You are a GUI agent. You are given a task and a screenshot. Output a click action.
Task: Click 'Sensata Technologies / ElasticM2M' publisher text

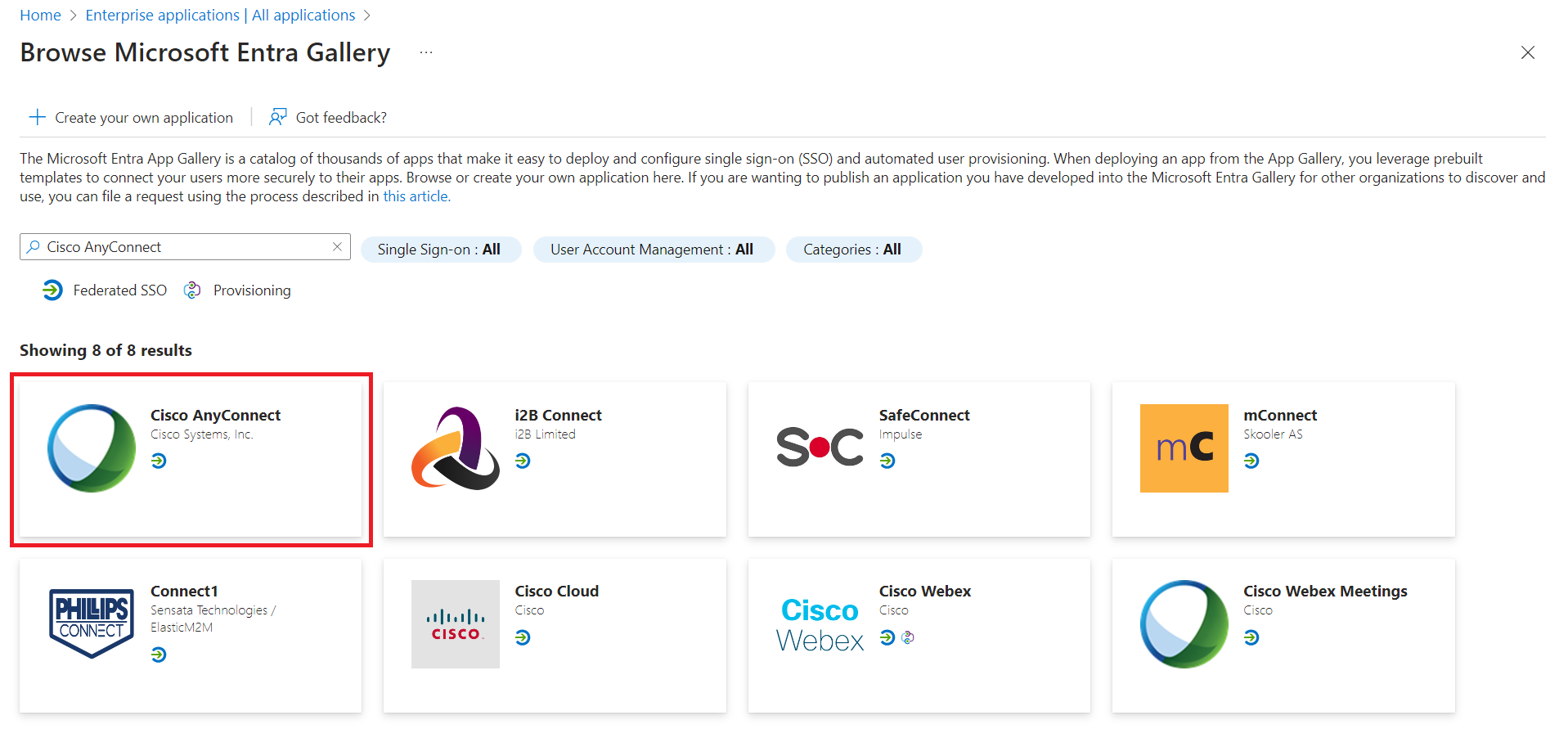(213, 619)
